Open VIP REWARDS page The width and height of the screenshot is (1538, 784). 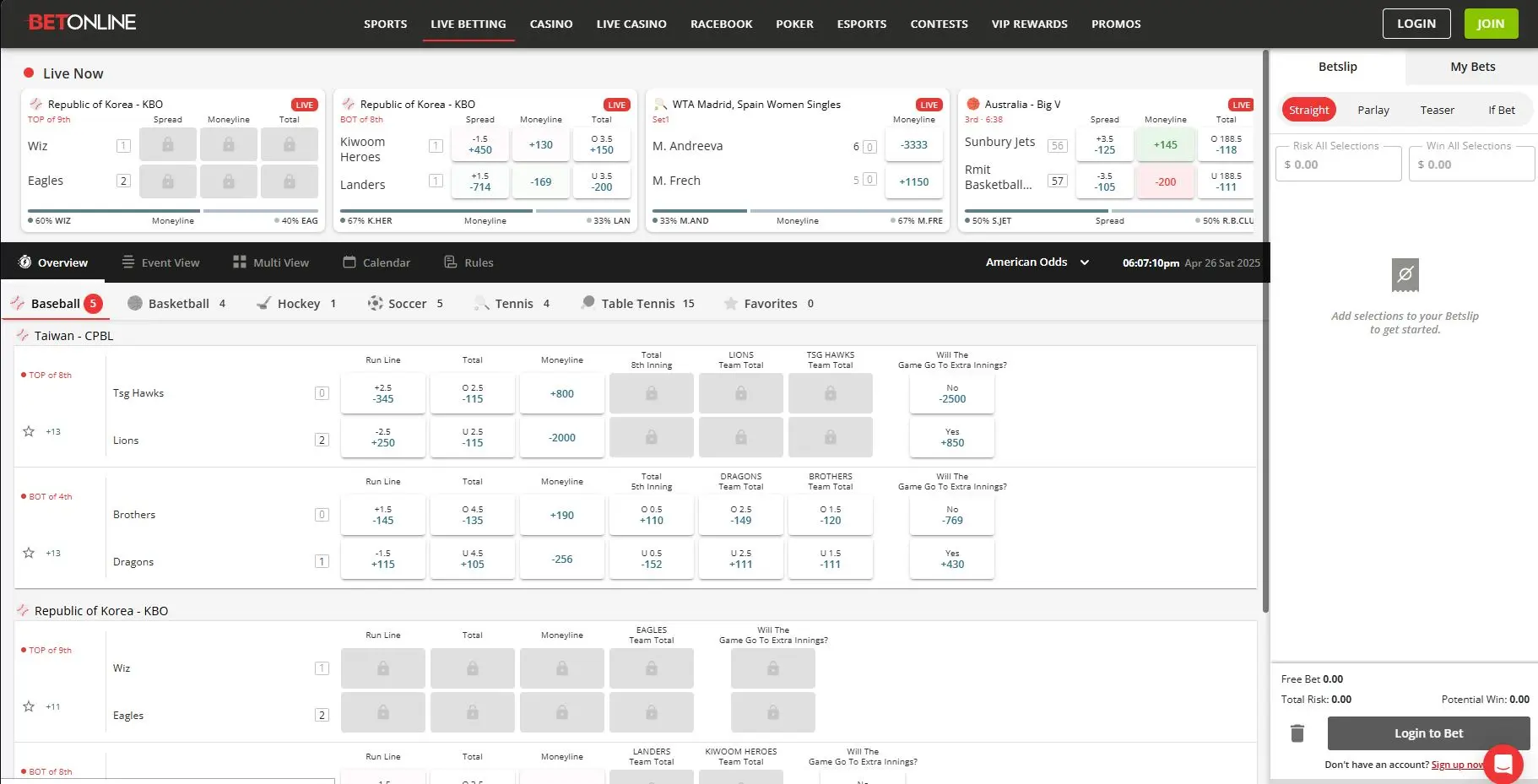pyautogui.click(x=1030, y=24)
